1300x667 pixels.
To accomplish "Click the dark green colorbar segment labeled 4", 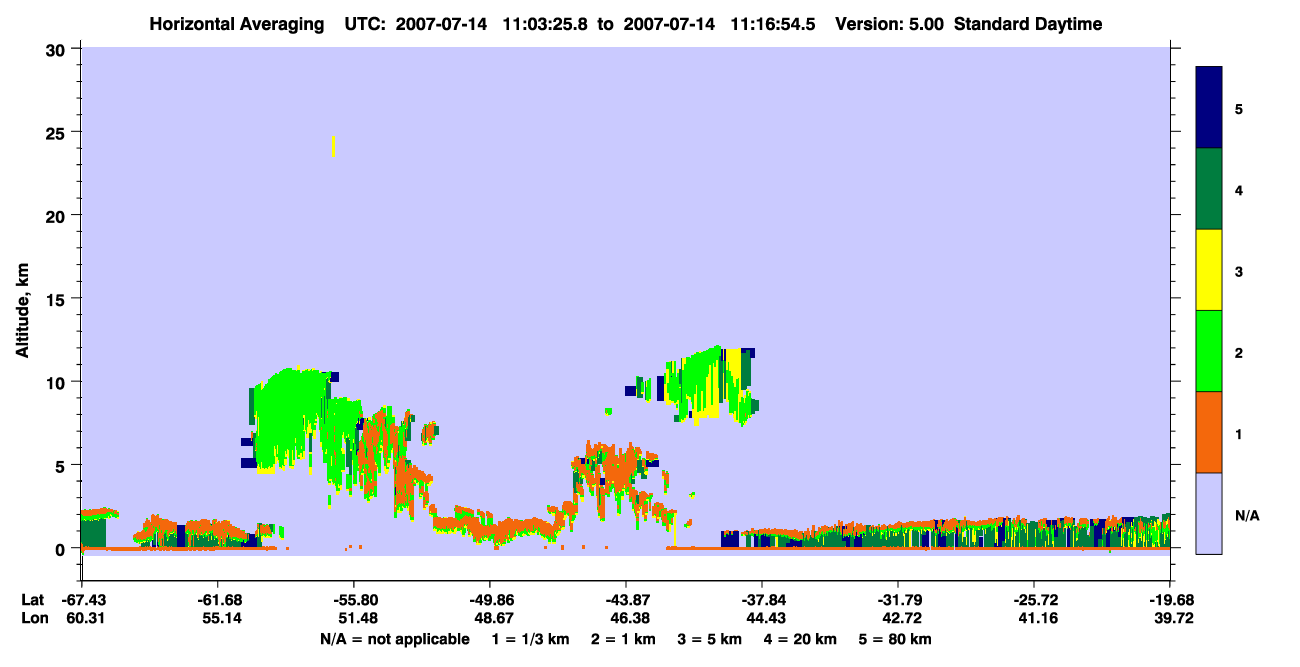I will (x=1209, y=189).
